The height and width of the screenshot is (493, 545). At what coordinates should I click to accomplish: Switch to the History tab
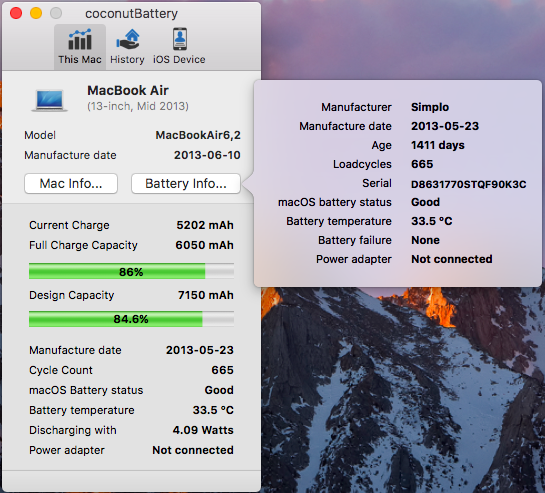127,47
